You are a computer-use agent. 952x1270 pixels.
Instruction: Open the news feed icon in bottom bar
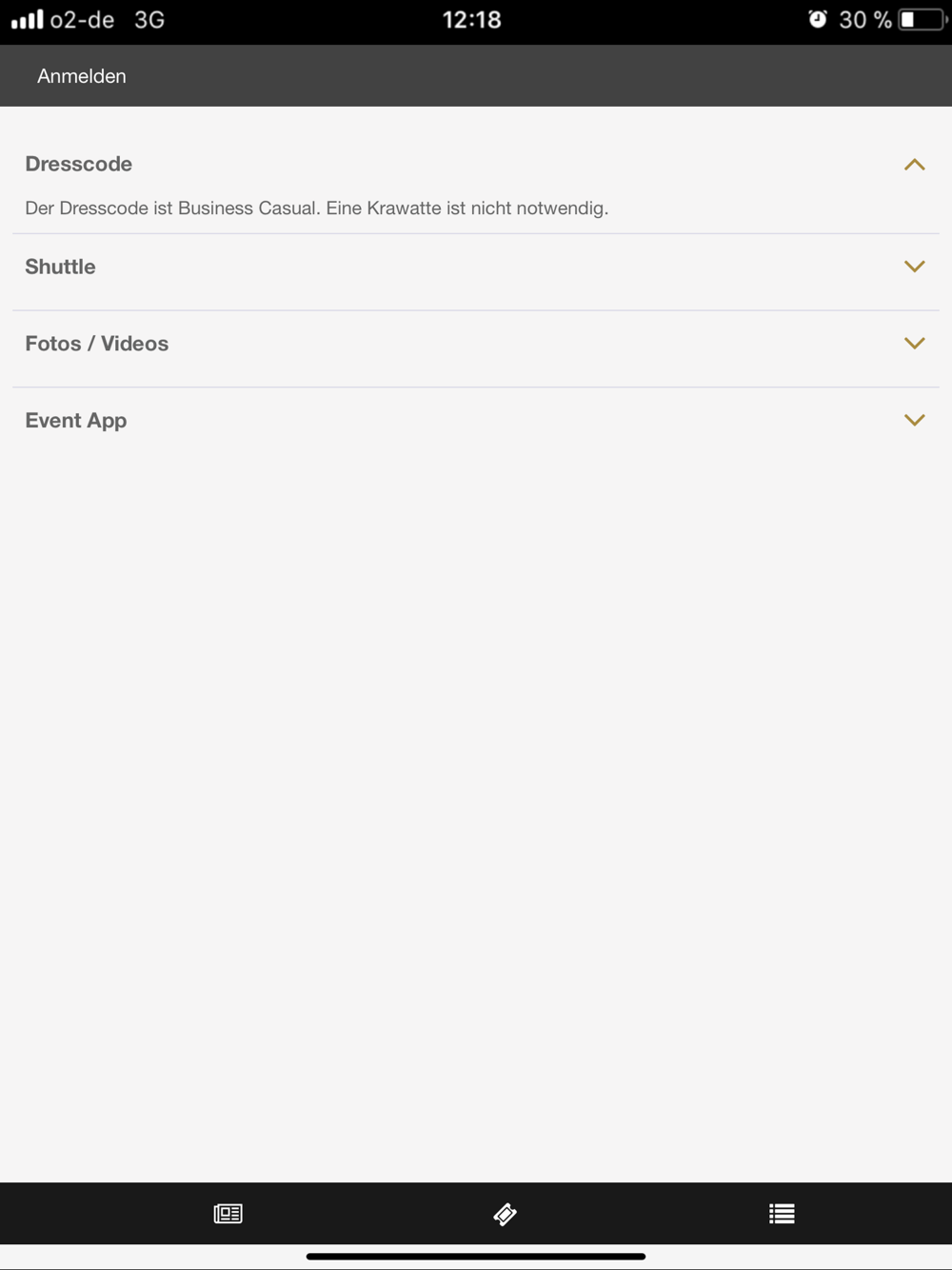pos(228,1214)
